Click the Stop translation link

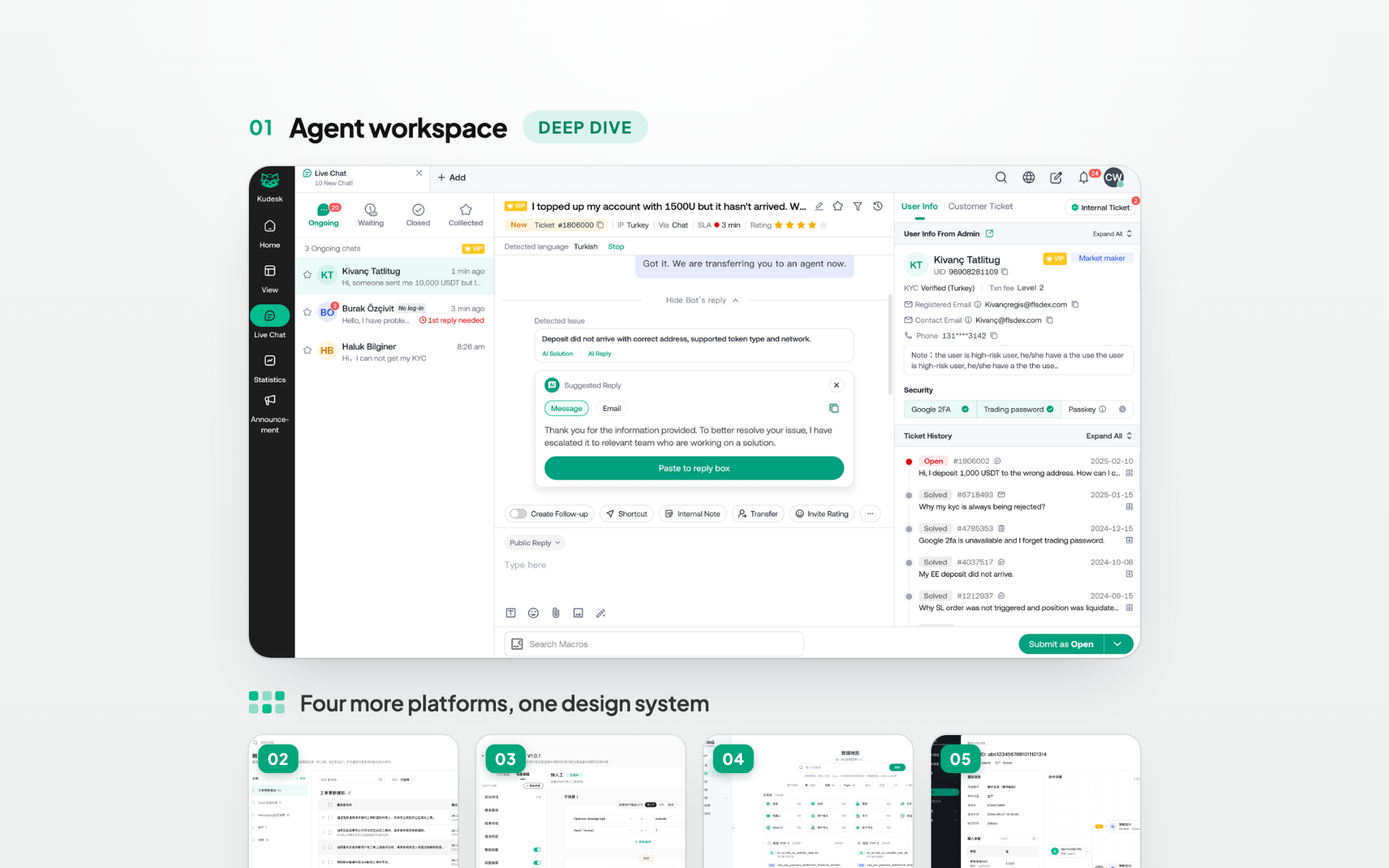(616, 247)
